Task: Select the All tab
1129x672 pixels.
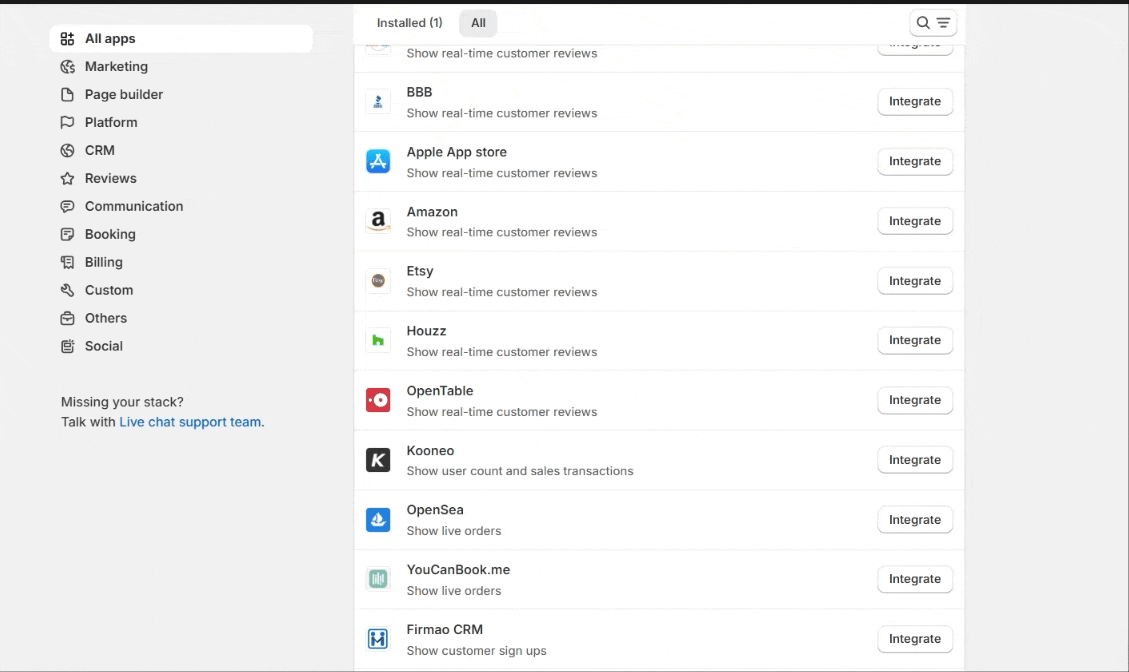Action: (x=478, y=23)
